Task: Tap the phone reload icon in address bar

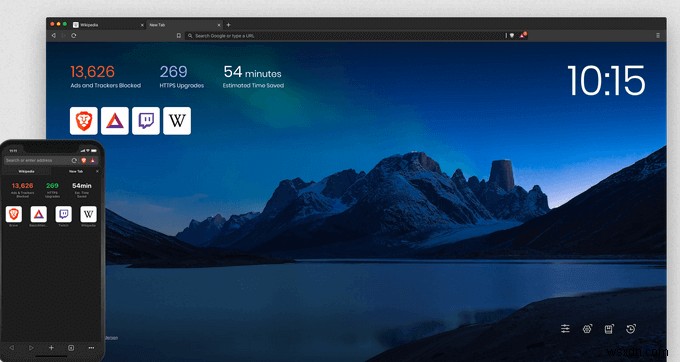Action: click(74, 160)
